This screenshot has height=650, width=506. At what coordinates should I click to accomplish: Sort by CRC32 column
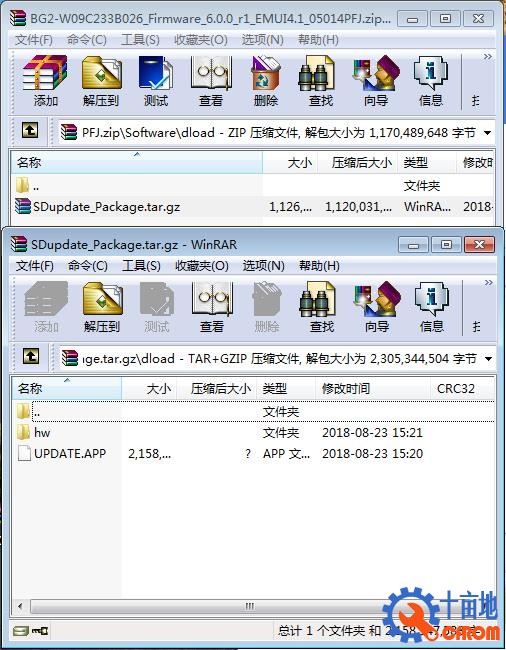pyautogui.click(x=462, y=388)
